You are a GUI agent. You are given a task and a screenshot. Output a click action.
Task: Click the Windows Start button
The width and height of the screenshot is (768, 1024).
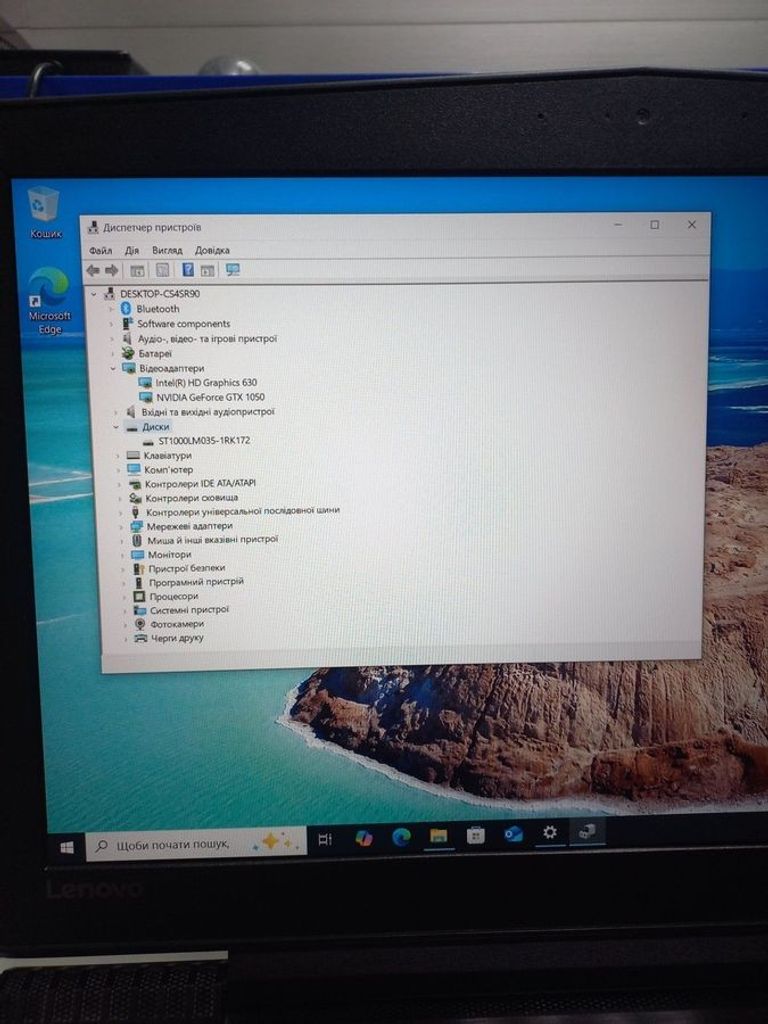pos(67,847)
